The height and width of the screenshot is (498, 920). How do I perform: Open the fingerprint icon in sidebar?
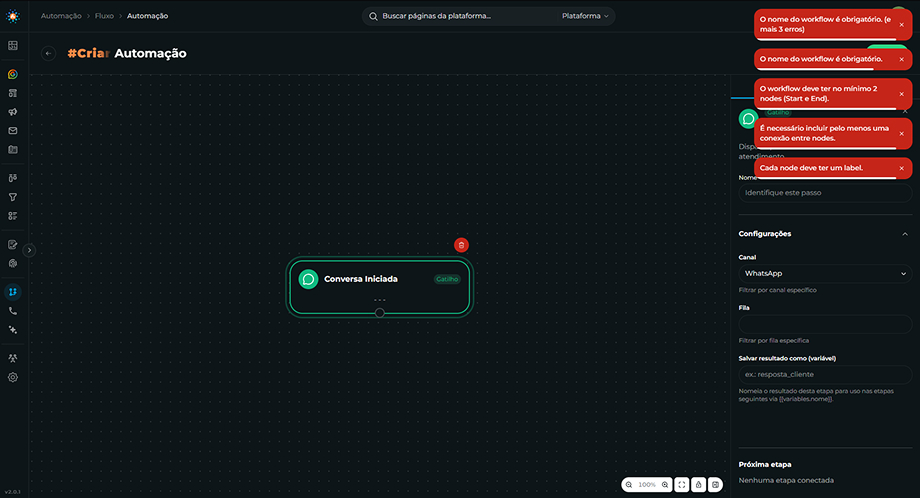click(12, 263)
